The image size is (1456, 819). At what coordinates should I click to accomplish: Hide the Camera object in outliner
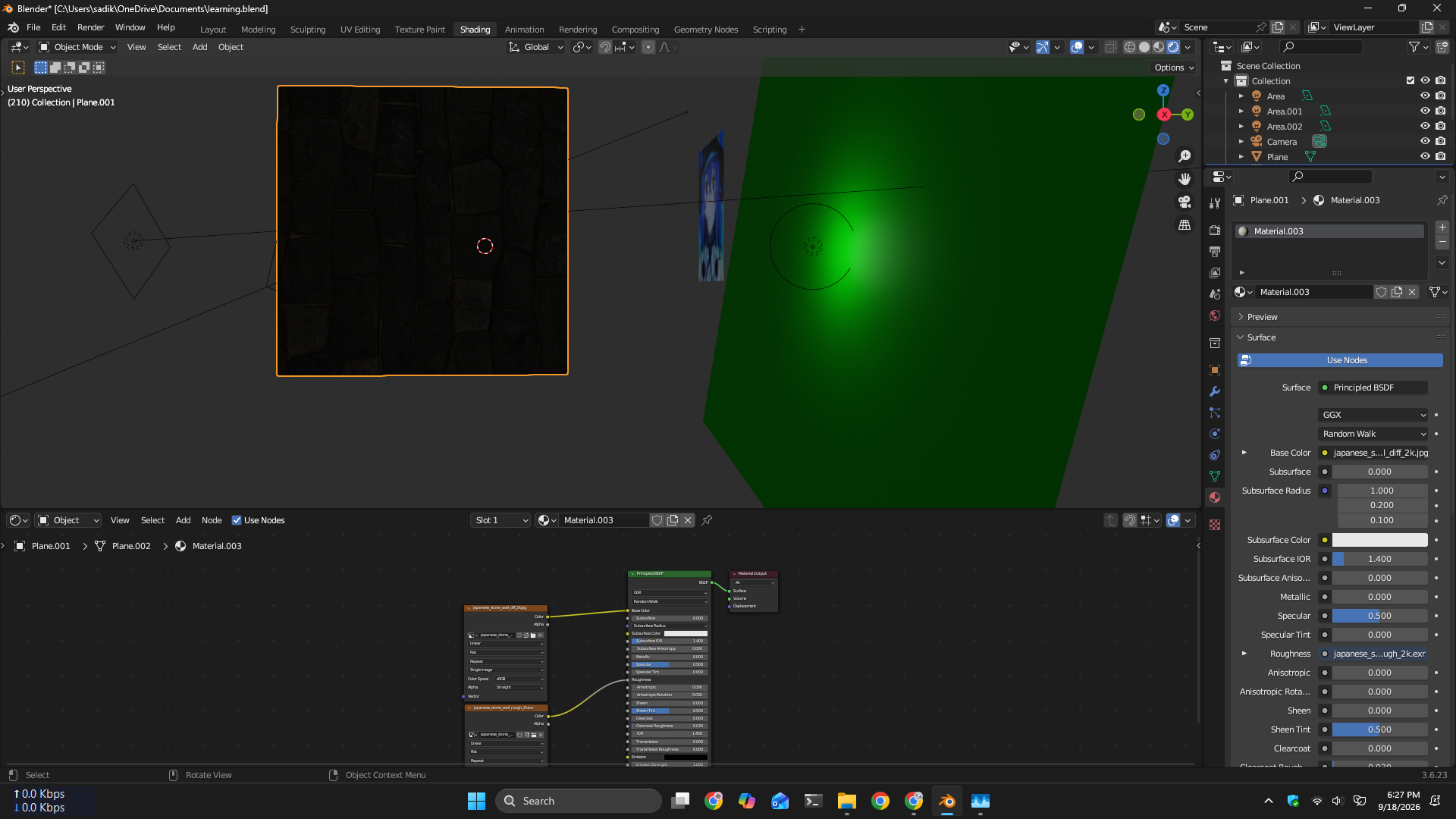click(x=1425, y=142)
